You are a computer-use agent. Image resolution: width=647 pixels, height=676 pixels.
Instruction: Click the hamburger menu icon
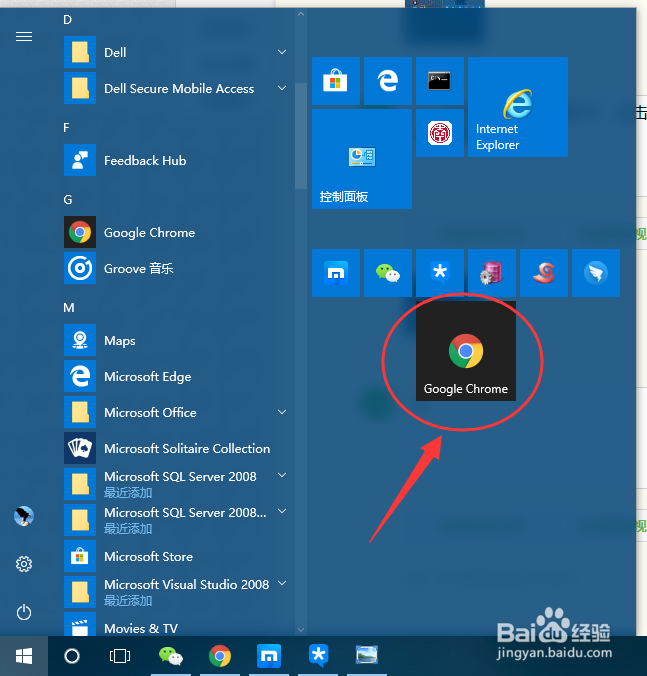tap(24, 37)
